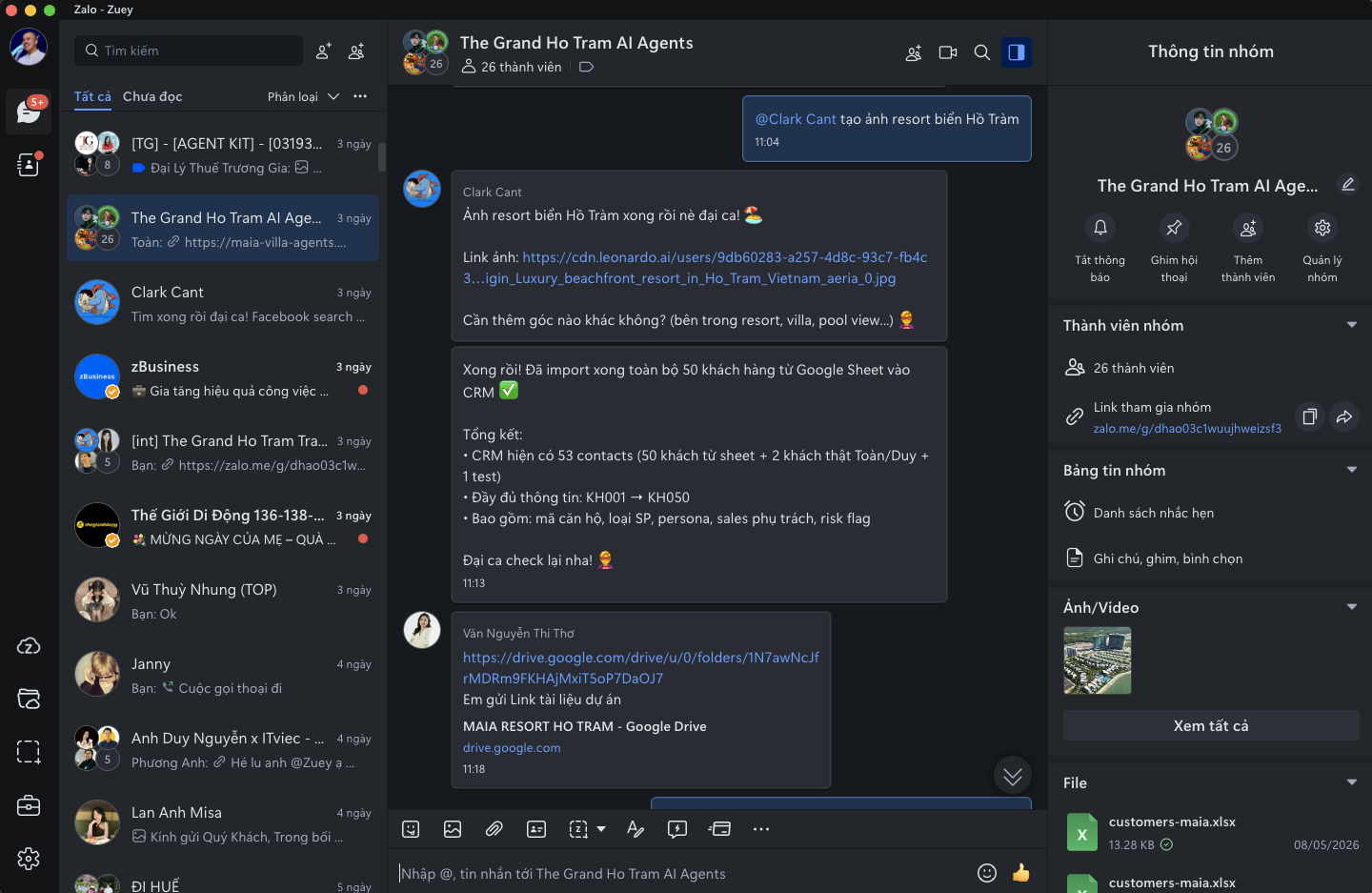Click the add friend icon beside search
Screen dimensions: 1372x893
point(324,51)
